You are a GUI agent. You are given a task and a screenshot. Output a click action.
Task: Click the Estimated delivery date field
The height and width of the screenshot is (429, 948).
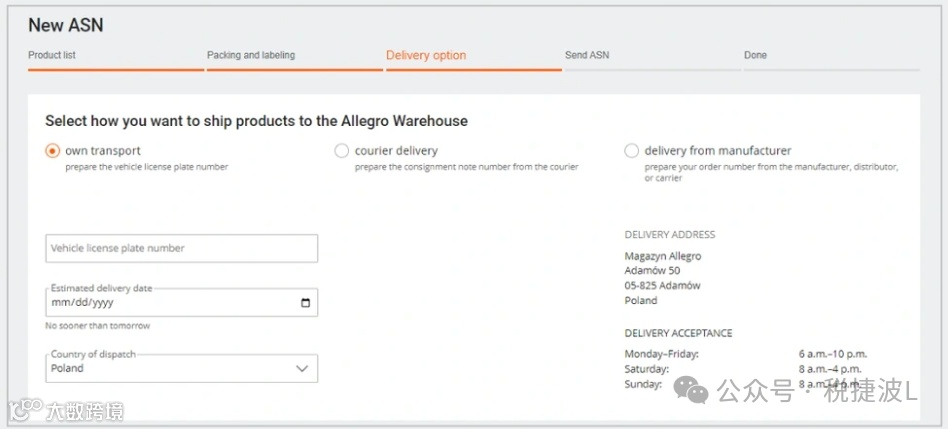[181, 302]
